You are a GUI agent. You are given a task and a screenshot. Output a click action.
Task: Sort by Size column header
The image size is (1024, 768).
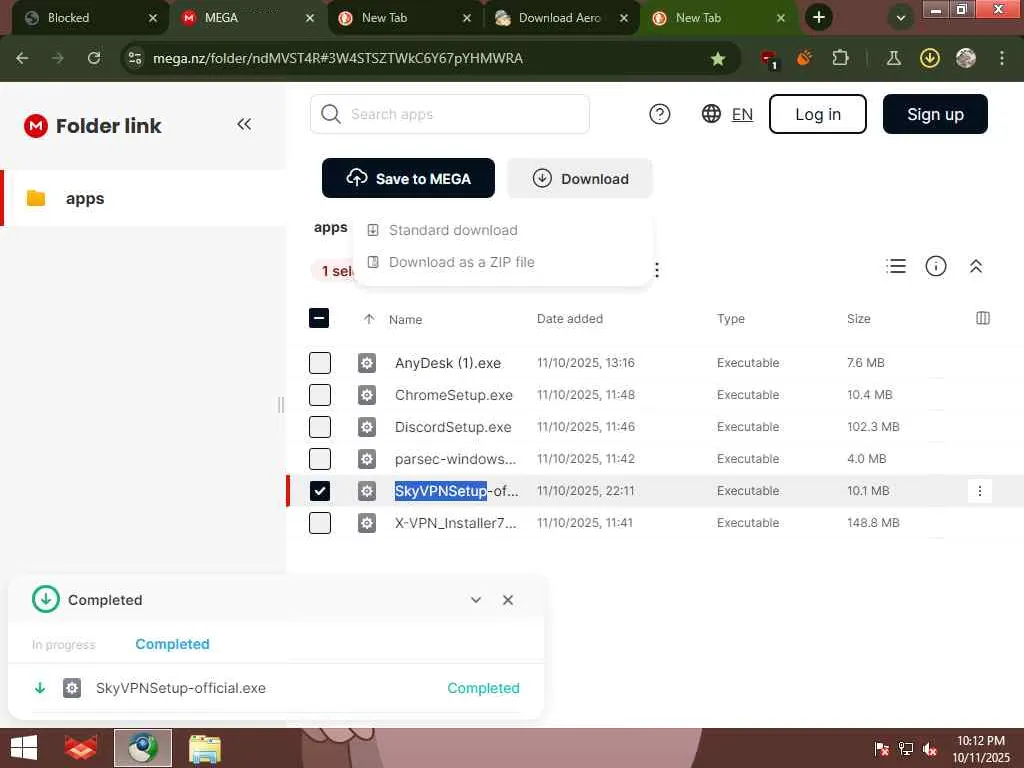click(x=858, y=319)
